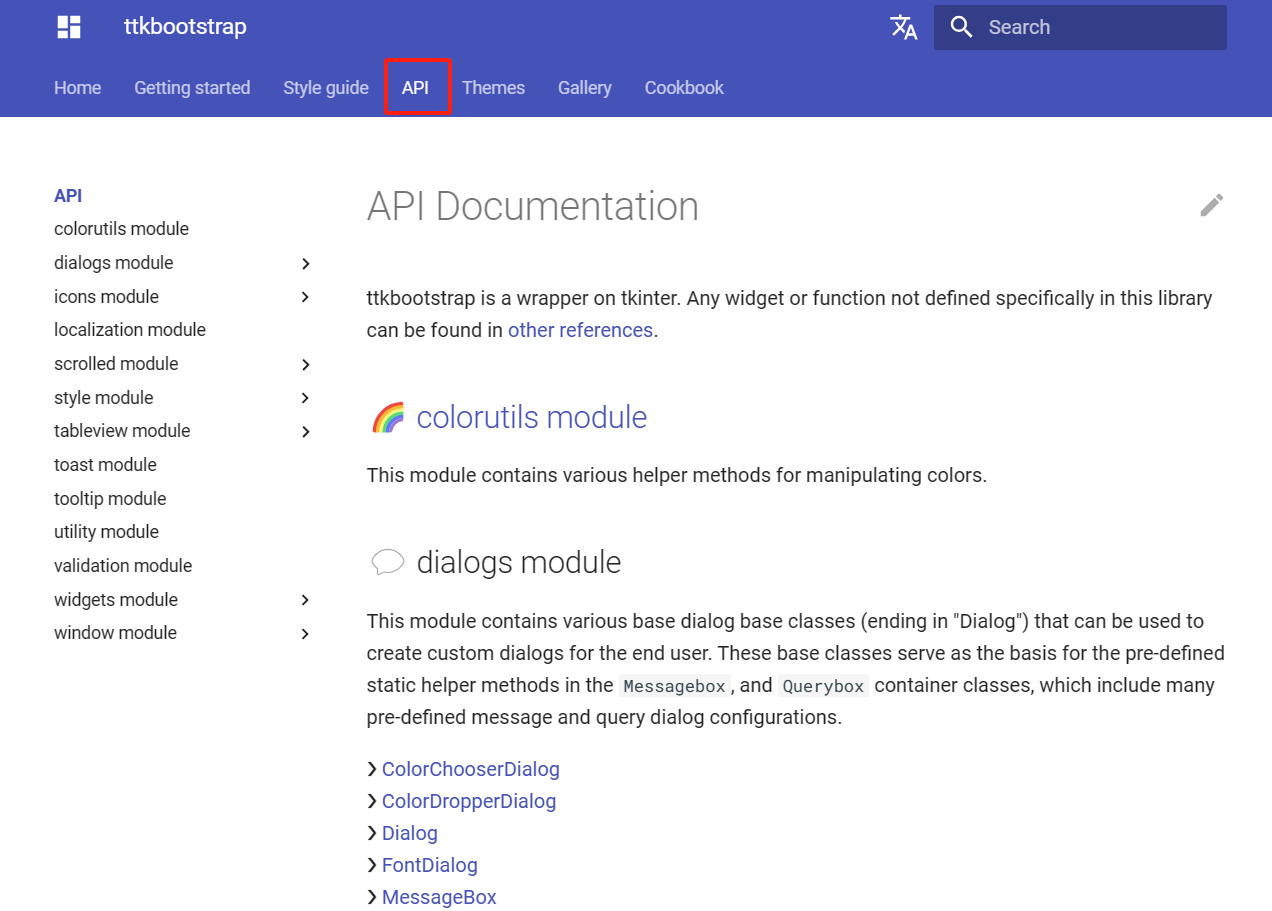Follow the other references link
The height and width of the screenshot is (911, 1272).
[x=580, y=330]
